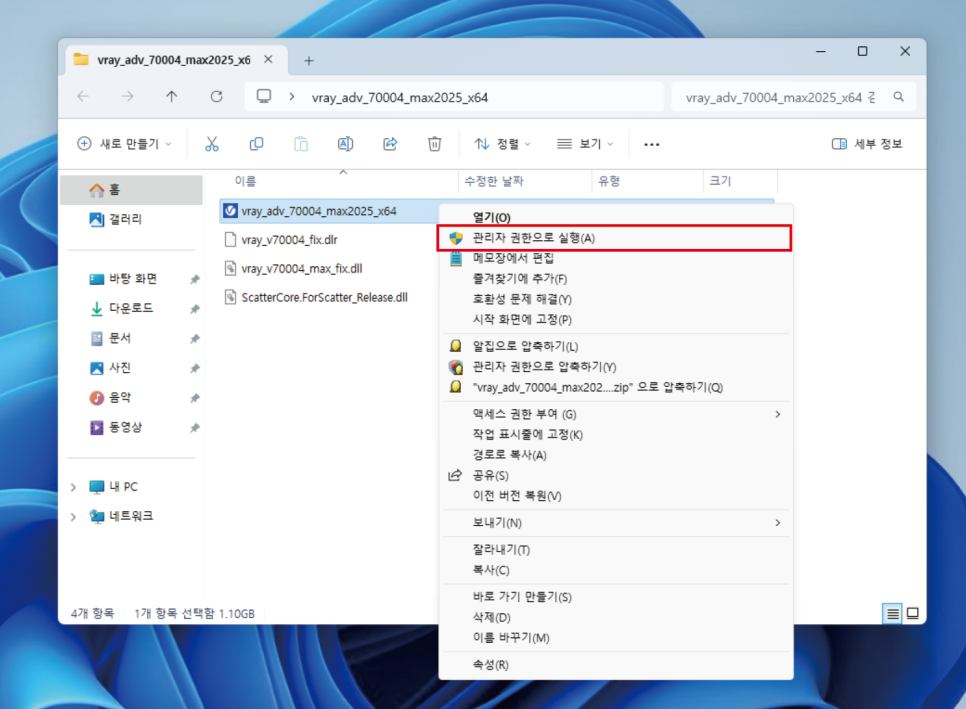Unpin 바탕 화면 using its pin icon

click(195, 279)
